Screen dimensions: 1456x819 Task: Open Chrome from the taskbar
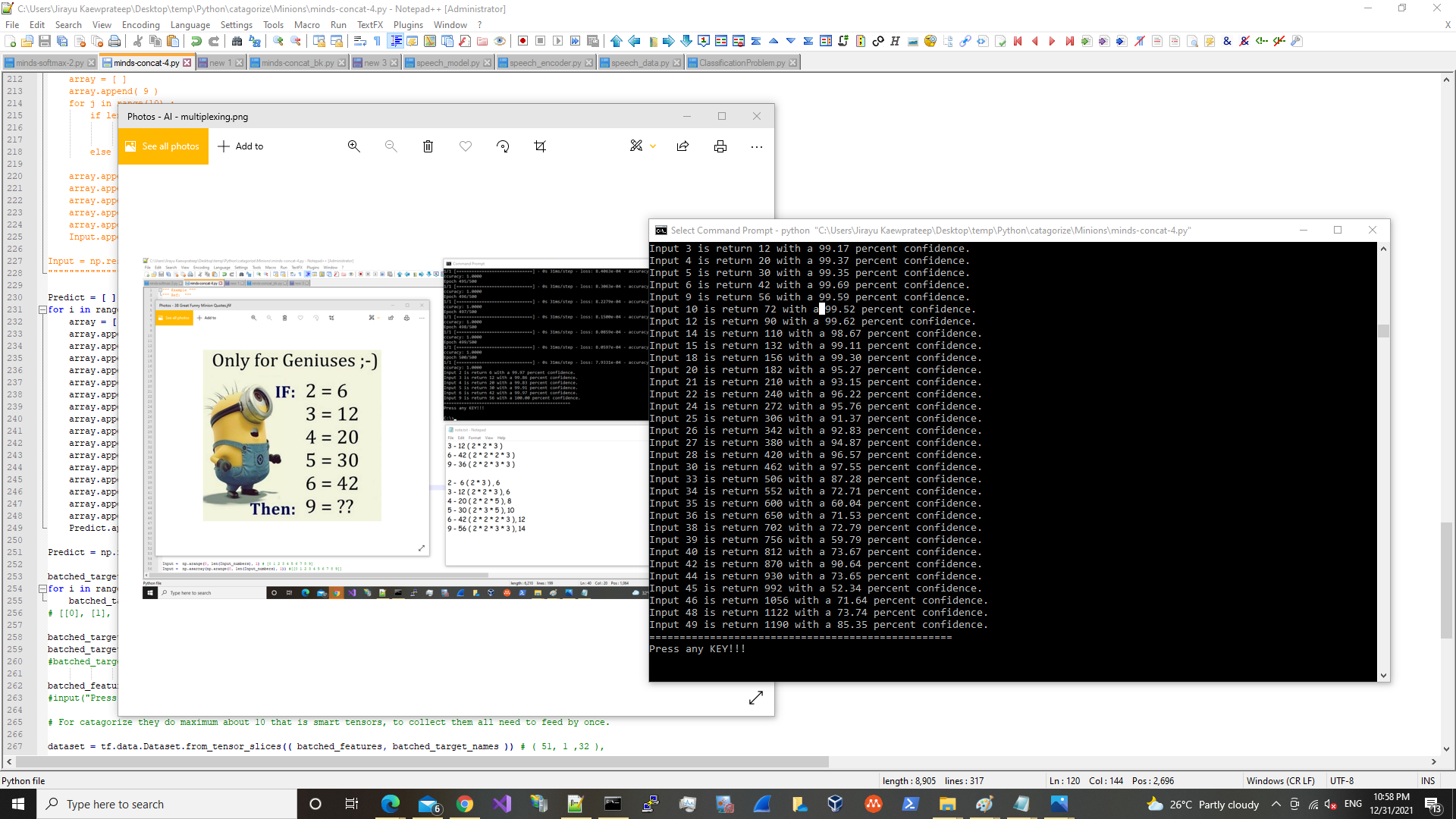point(465,804)
